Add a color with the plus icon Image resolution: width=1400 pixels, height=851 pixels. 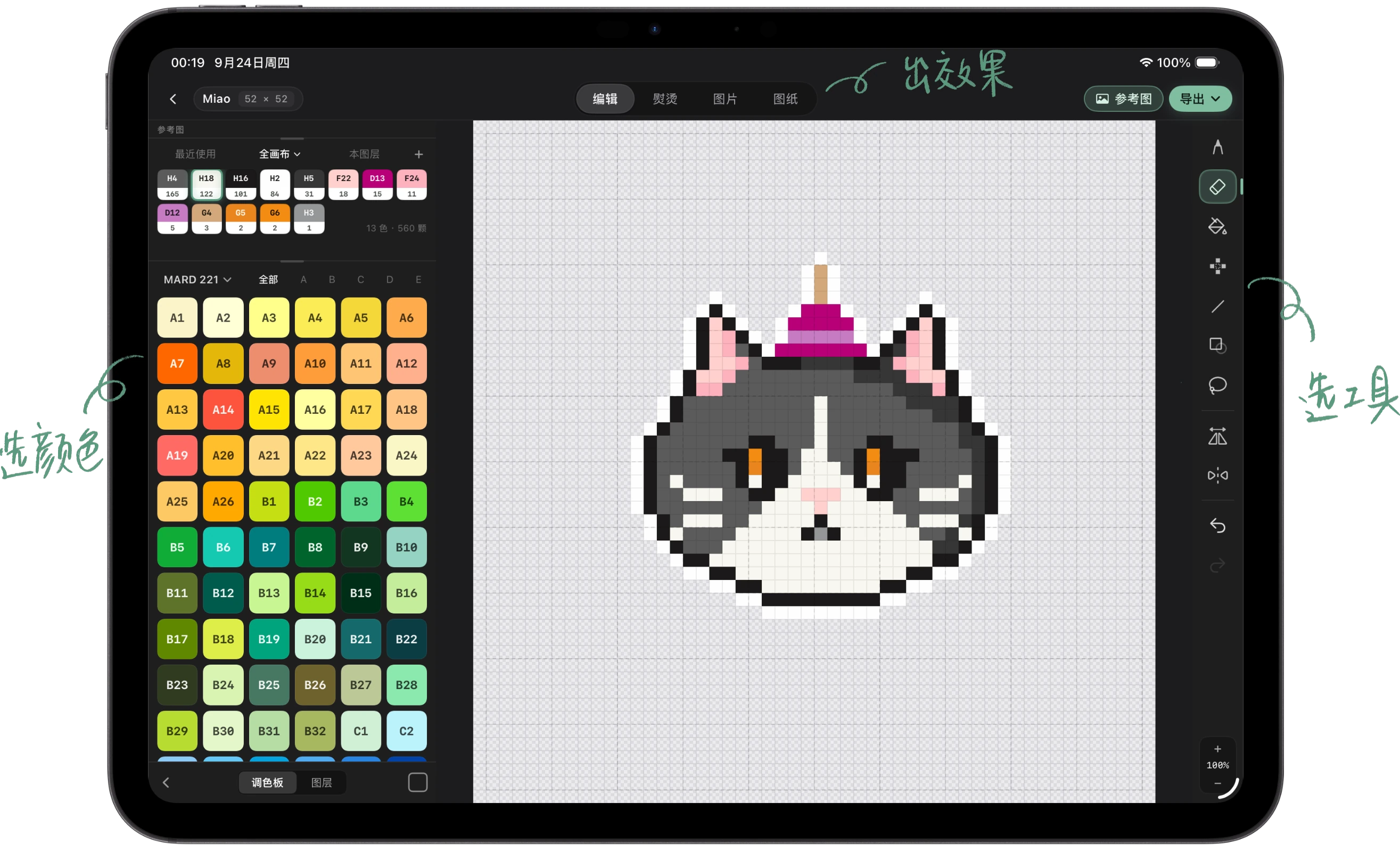419,154
